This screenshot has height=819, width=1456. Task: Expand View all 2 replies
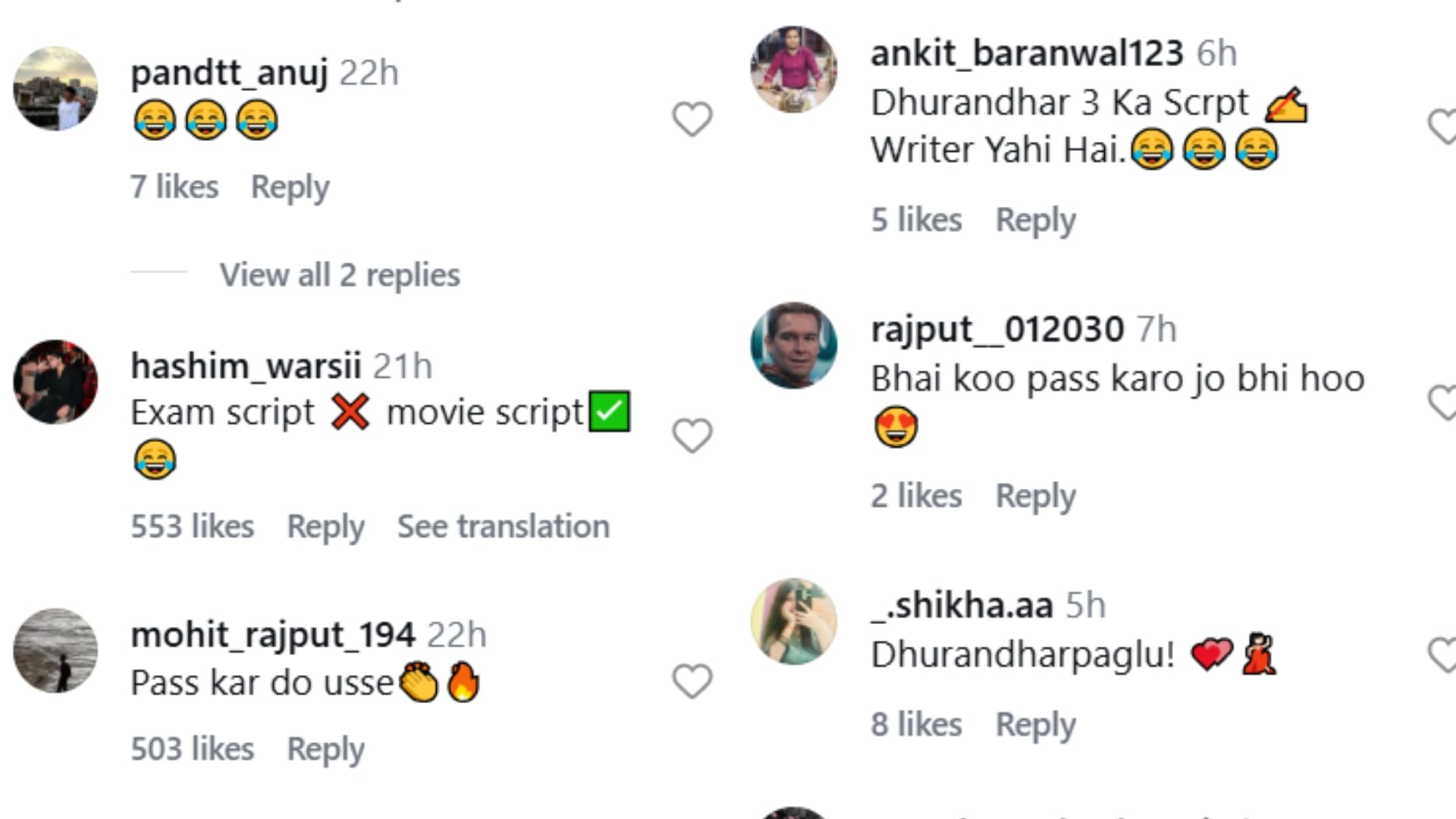(339, 275)
